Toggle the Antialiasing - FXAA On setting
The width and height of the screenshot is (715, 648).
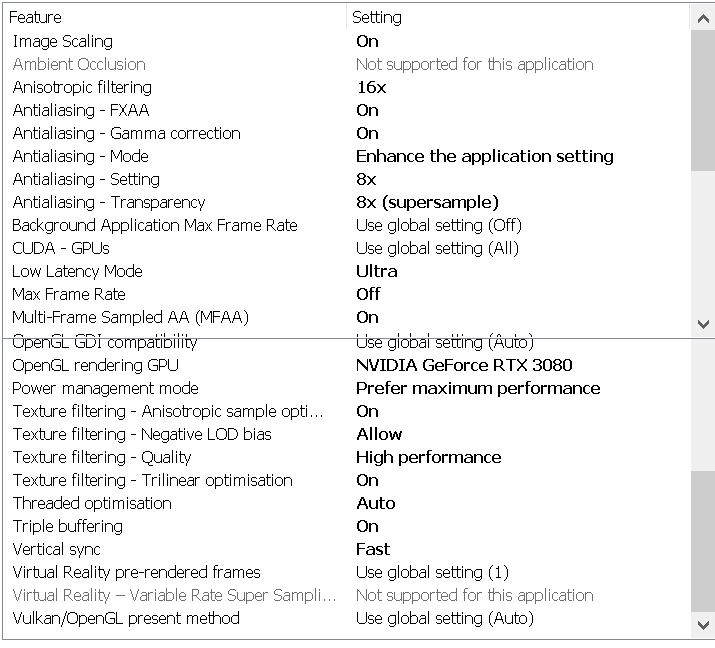click(368, 110)
